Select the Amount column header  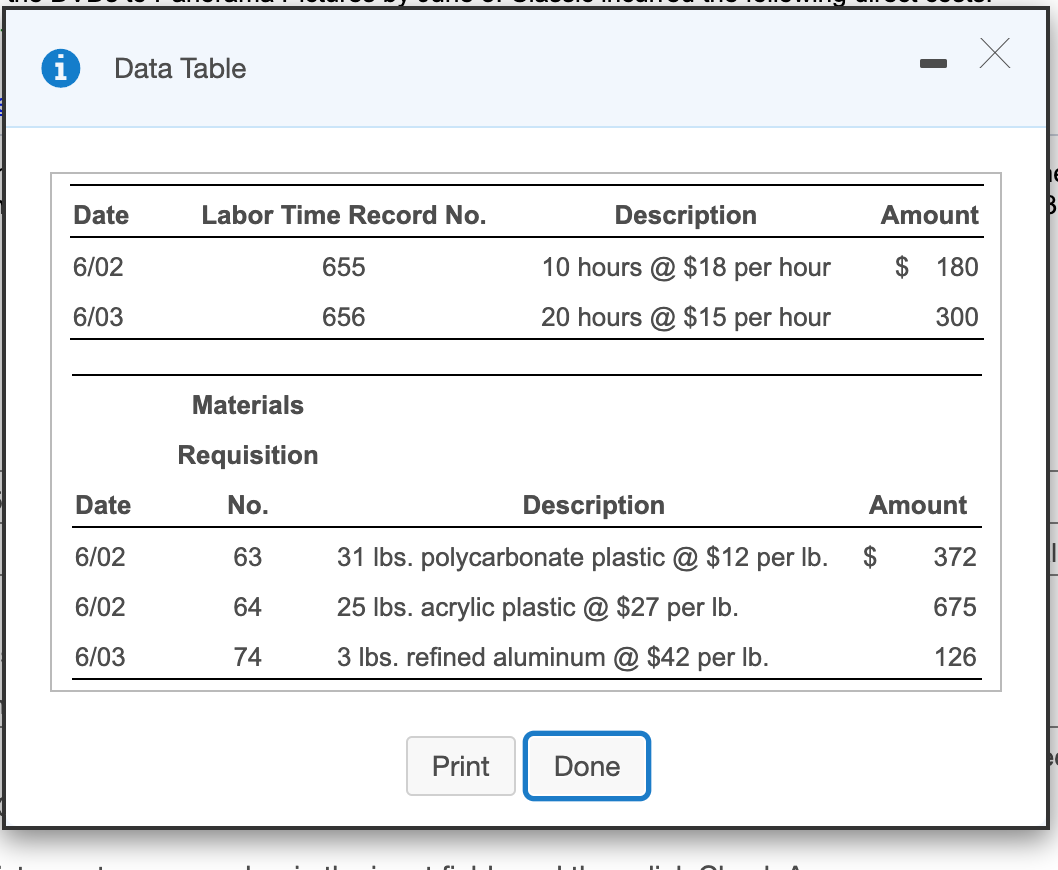click(929, 215)
